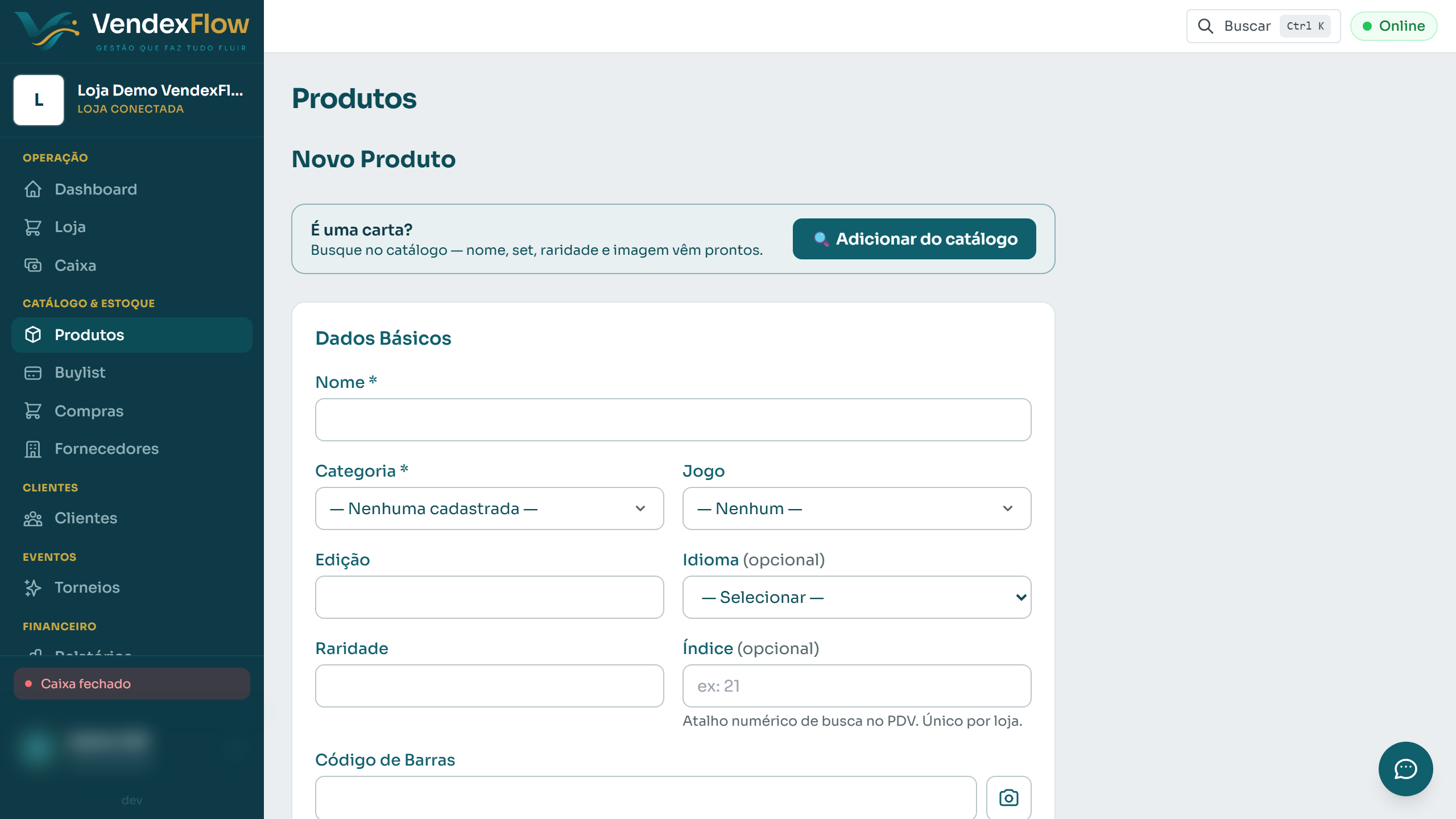Click the Índice field with ex: 21
This screenshot has width=1456, height=819.
pos(857,686)
